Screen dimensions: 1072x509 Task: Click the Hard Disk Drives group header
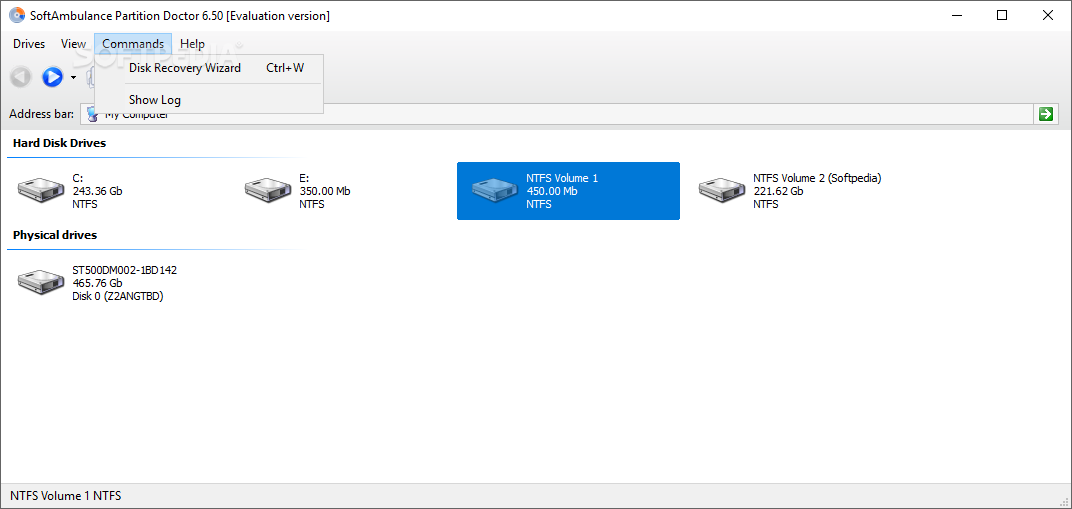[x=59, y=143]
